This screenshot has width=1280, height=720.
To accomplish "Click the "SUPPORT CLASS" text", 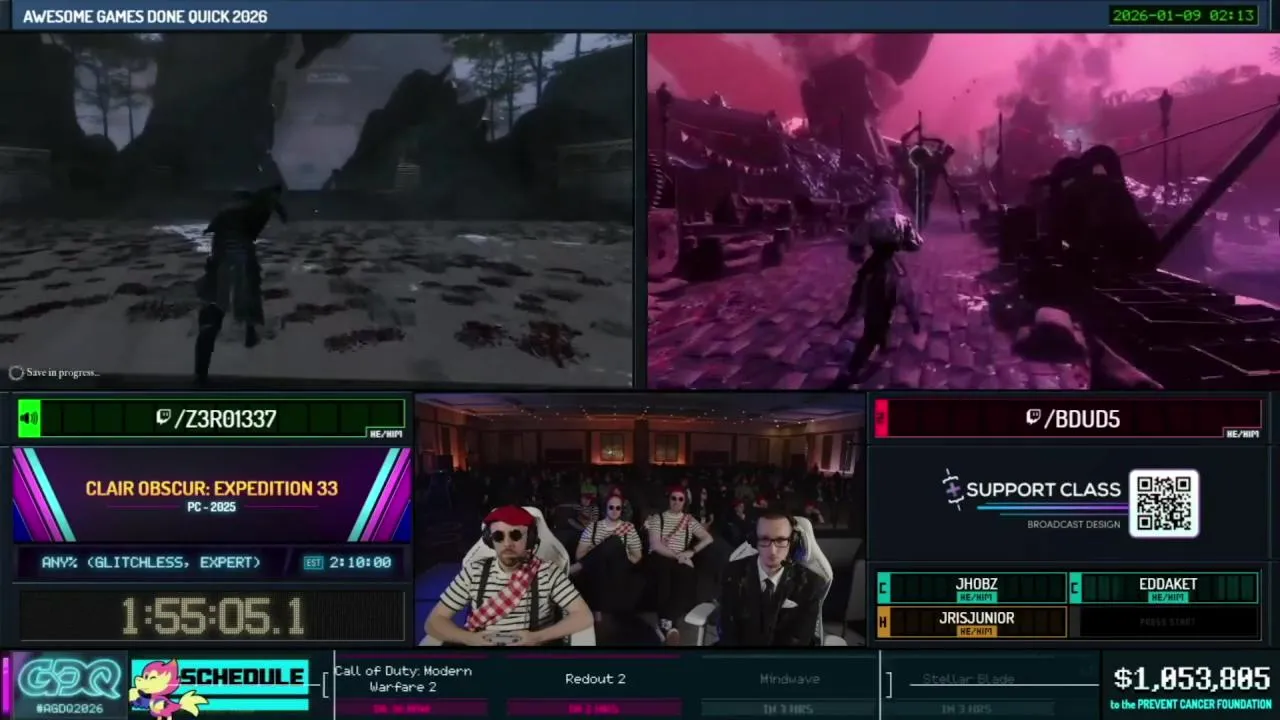I will point(1043,490).
